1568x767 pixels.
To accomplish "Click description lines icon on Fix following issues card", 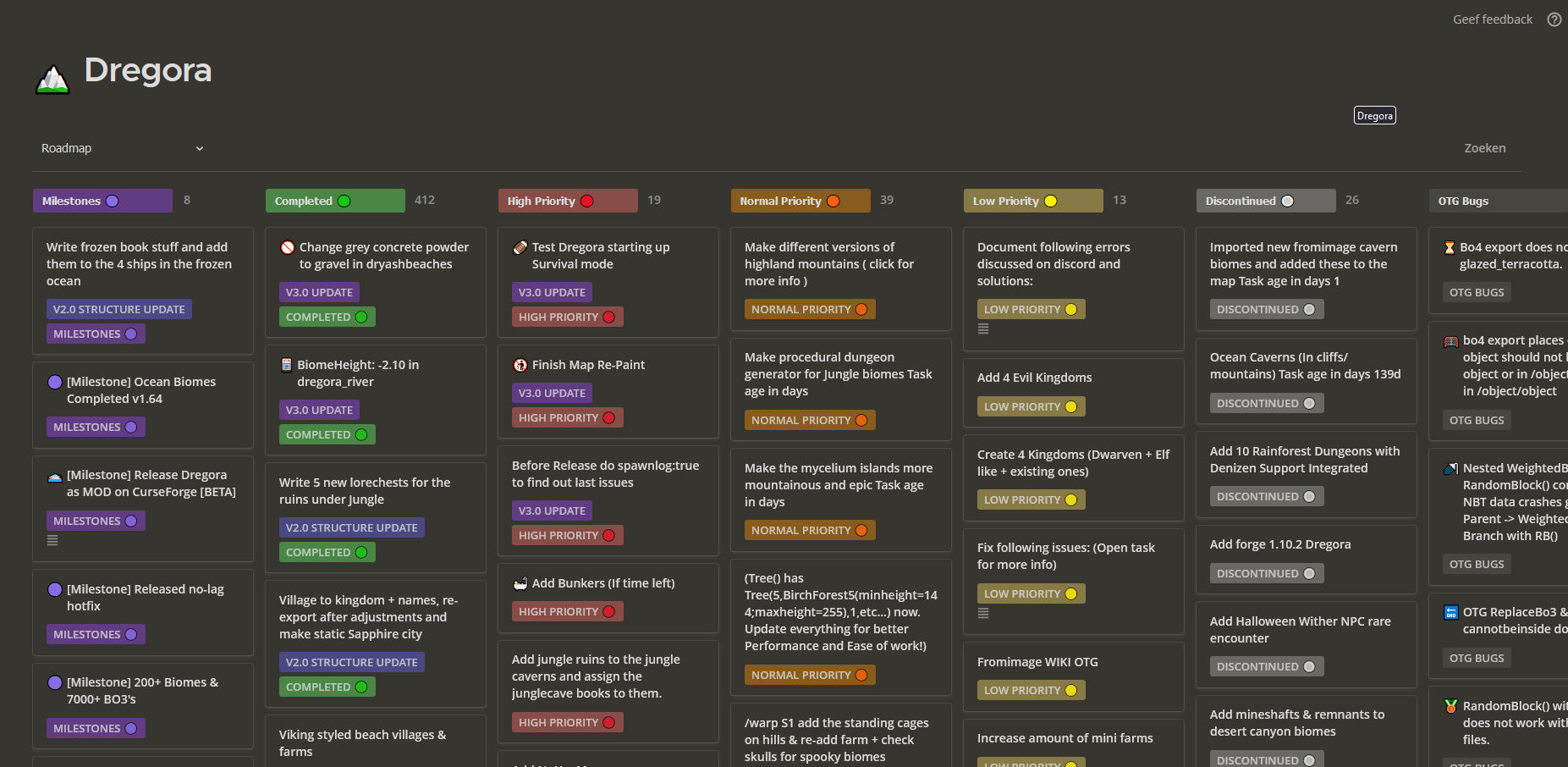I will point(983,613).
